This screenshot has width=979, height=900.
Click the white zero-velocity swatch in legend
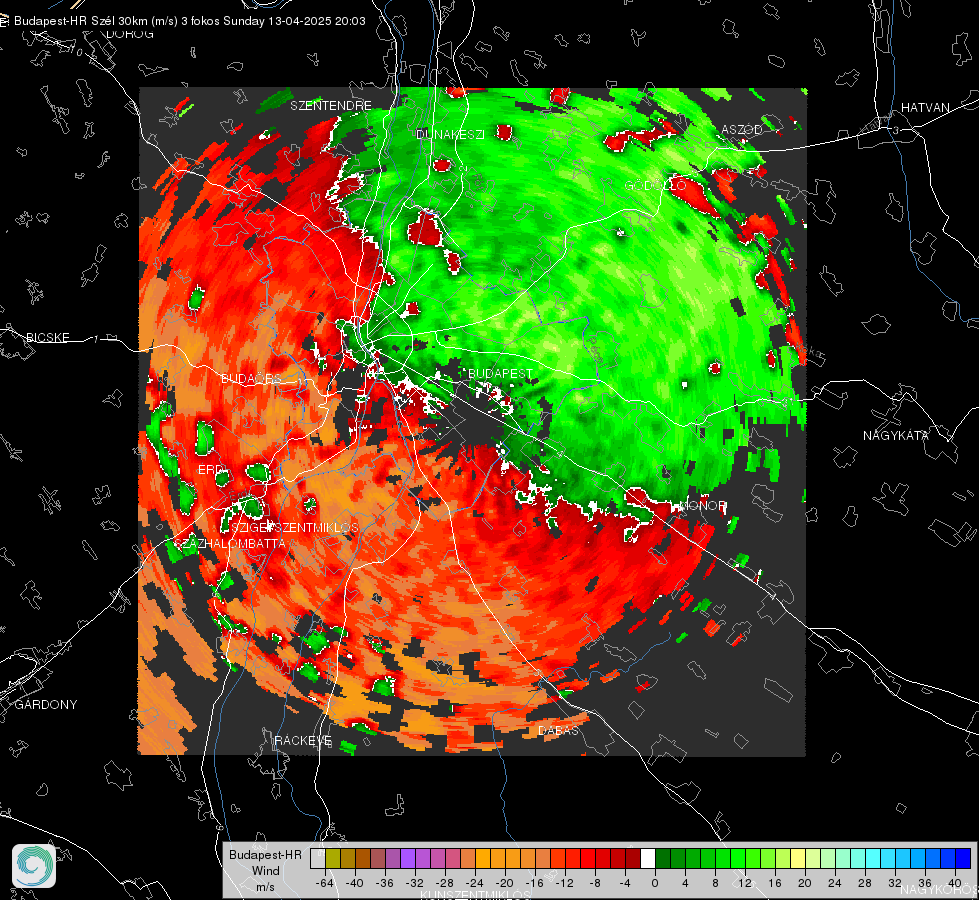pos(648,858)
